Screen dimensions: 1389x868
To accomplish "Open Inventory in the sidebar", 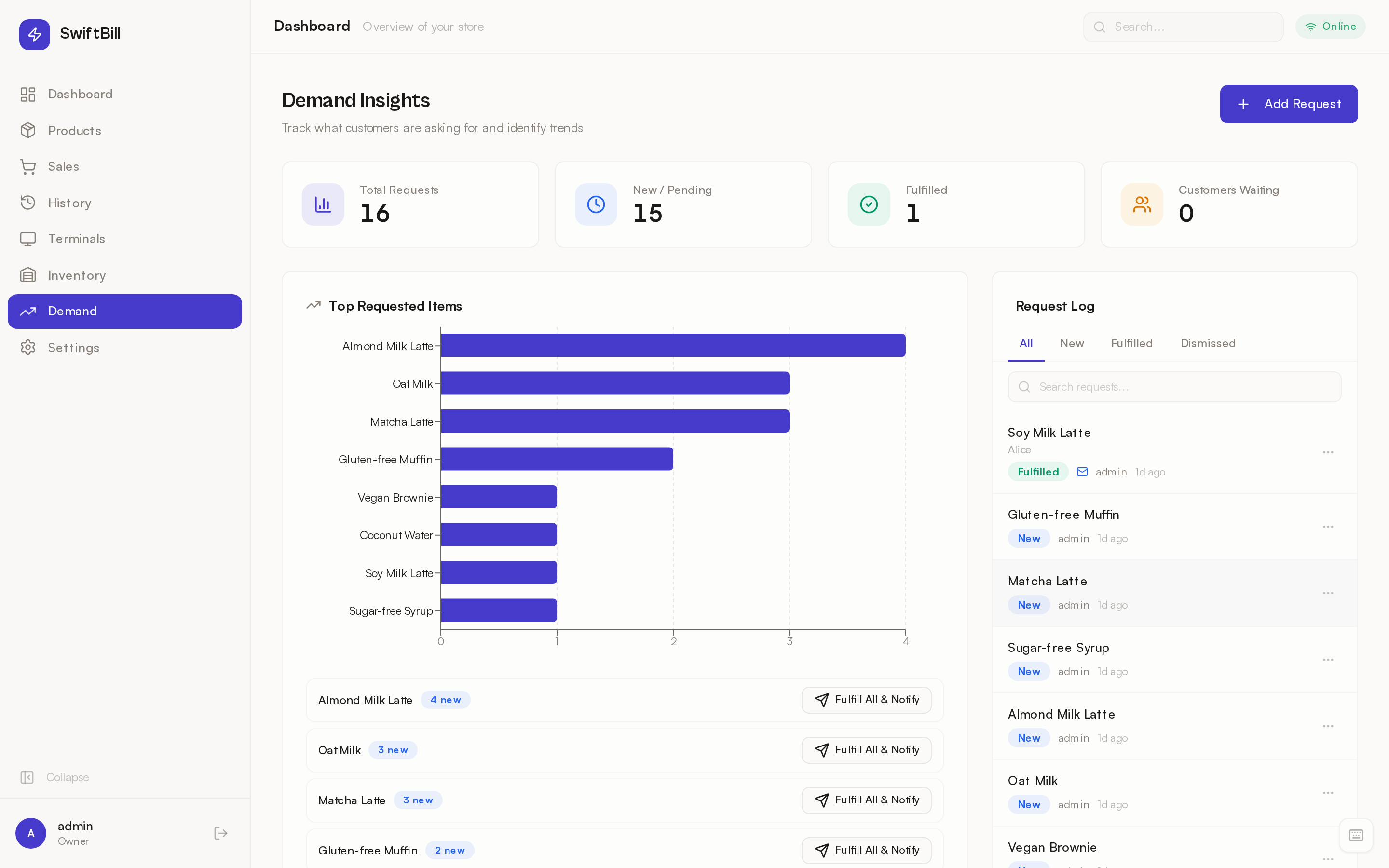I will coord(124,275).
